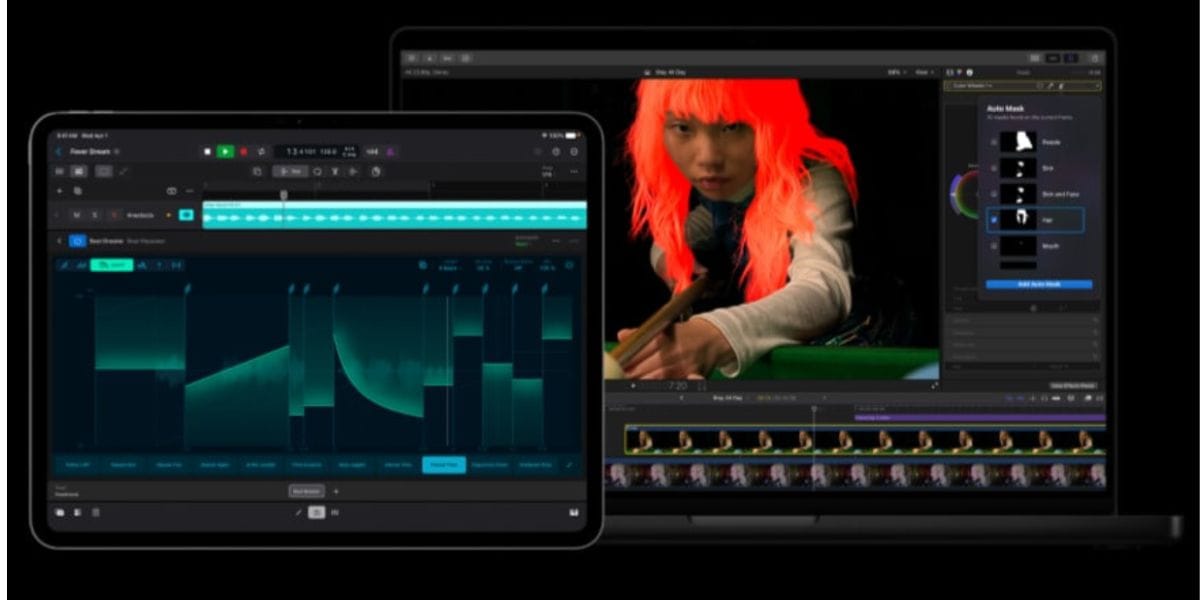Uncheck the Hair auto mask checkbox

(x=993, y=219)
